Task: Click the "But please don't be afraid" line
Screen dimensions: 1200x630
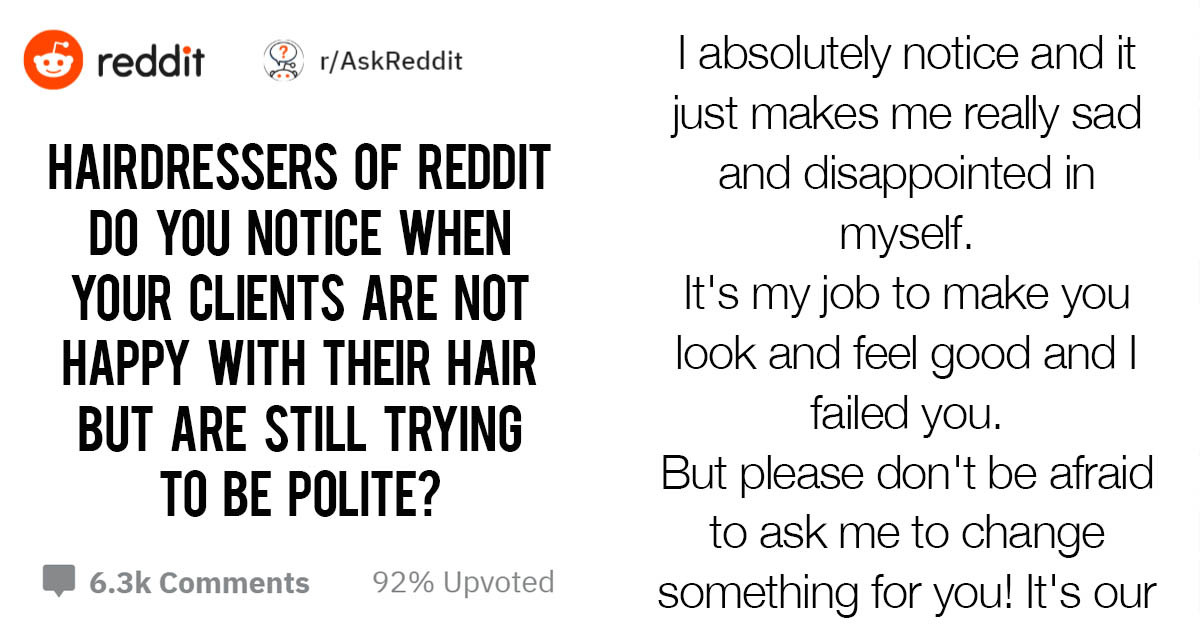Action: click(x=906, y=474)
